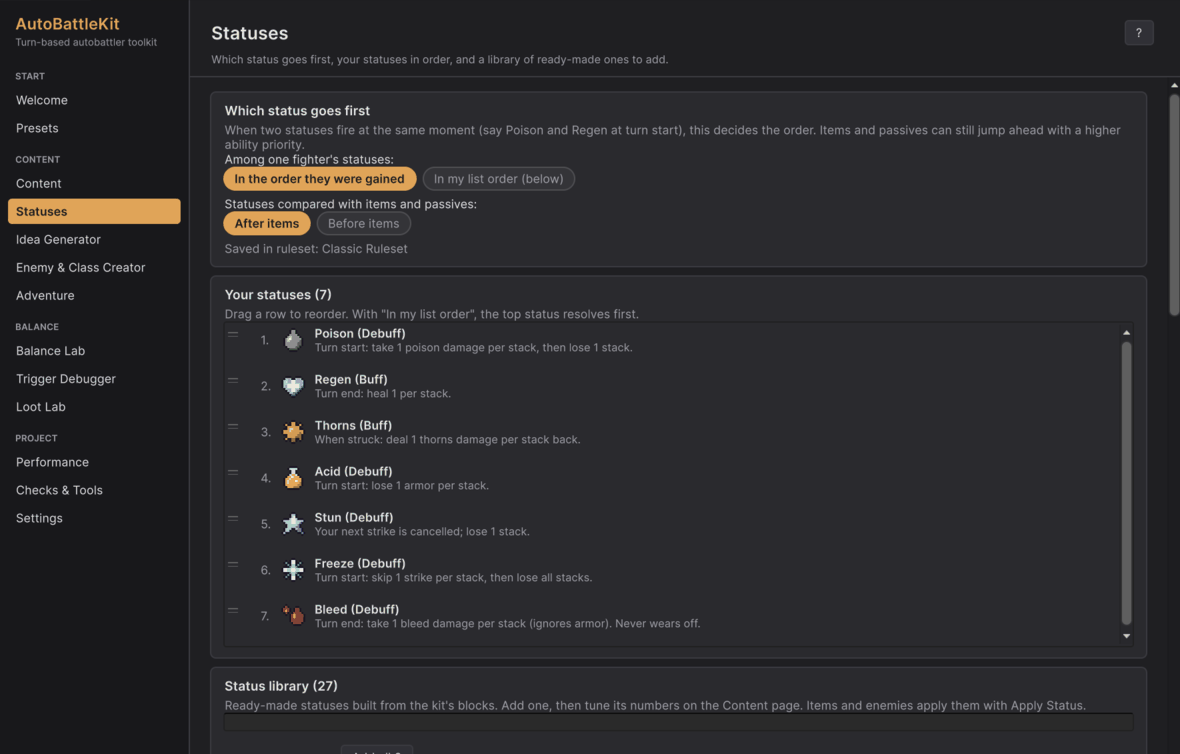Click the drag handle beside Regen
This screenshot has width=1180, height=754.
tap(233, 380)
